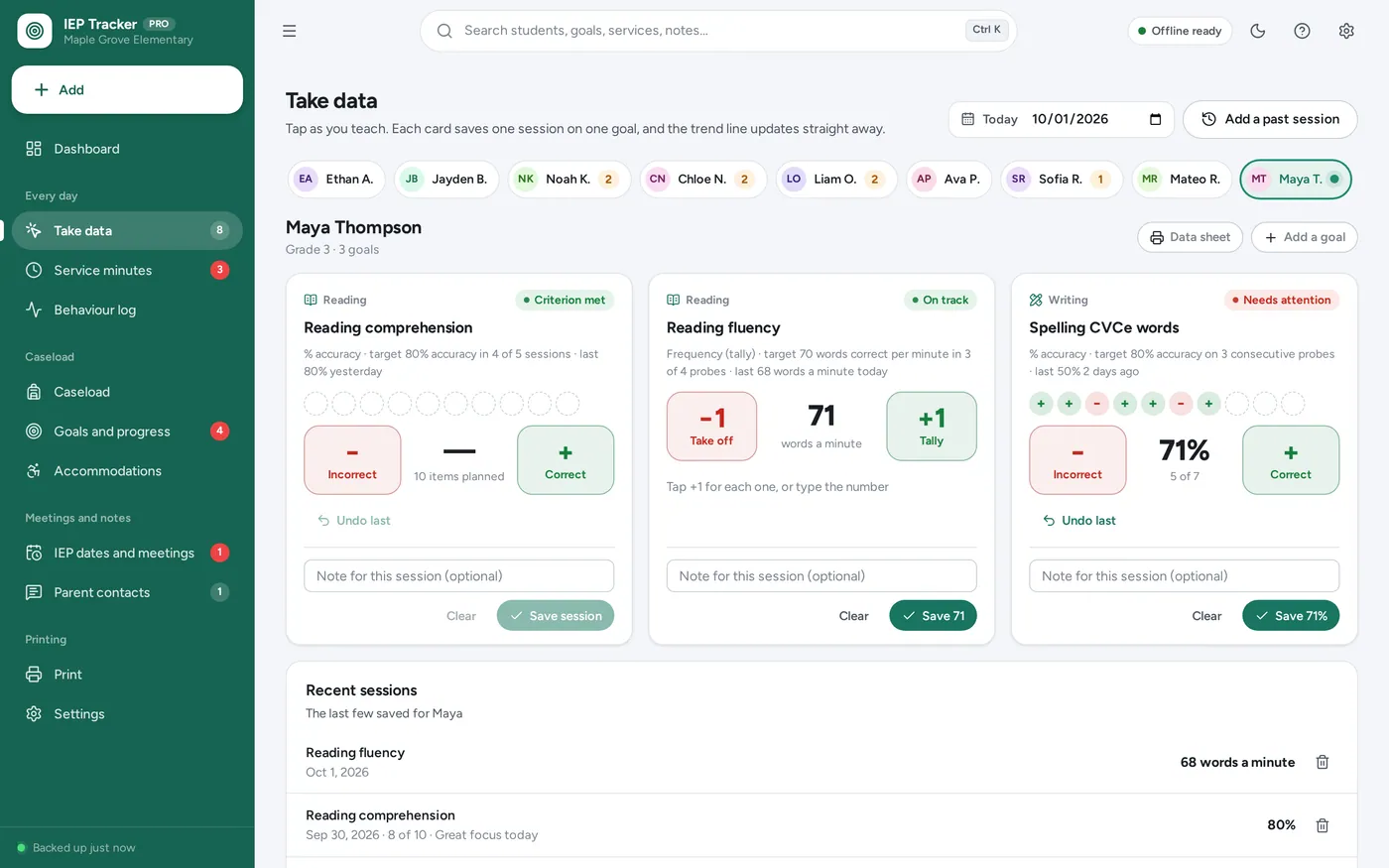Mark Correct for Spelling CVCe words
This screenshot has width=1389, height=868.
tap(1291, 460)
